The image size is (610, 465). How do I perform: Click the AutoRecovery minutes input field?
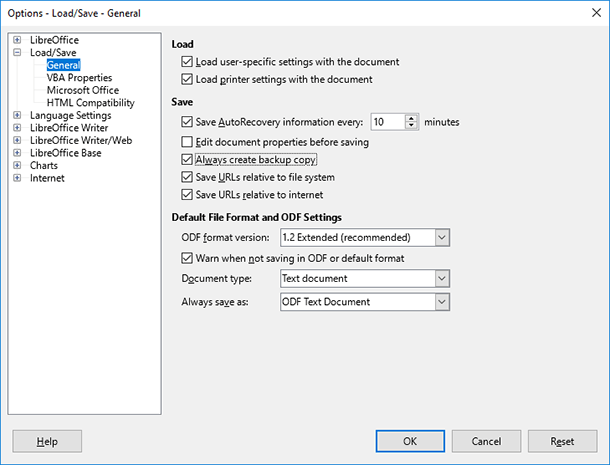click(x=388, y=122)
